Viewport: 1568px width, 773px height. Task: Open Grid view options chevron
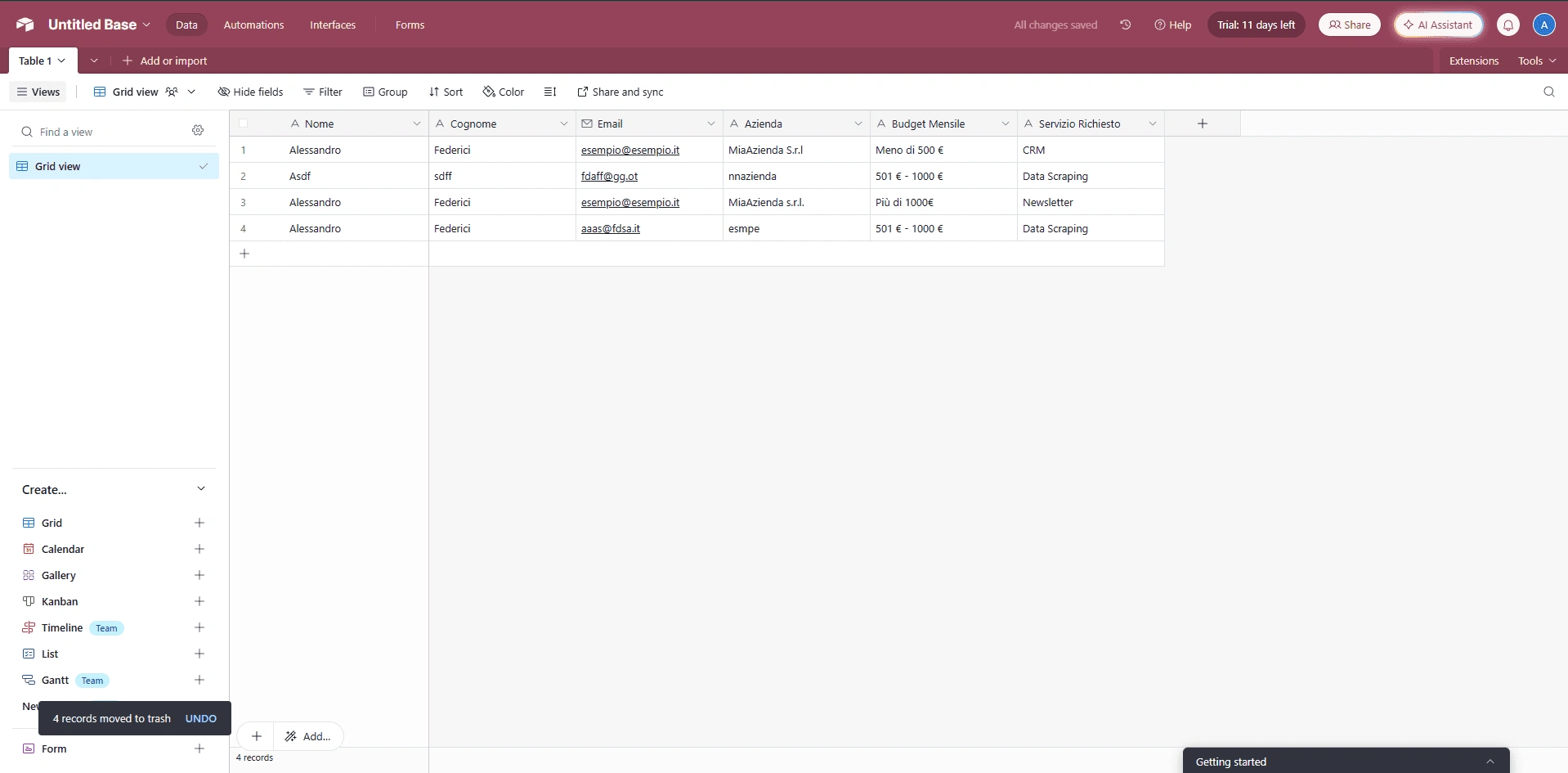click(x=191, y=92)
